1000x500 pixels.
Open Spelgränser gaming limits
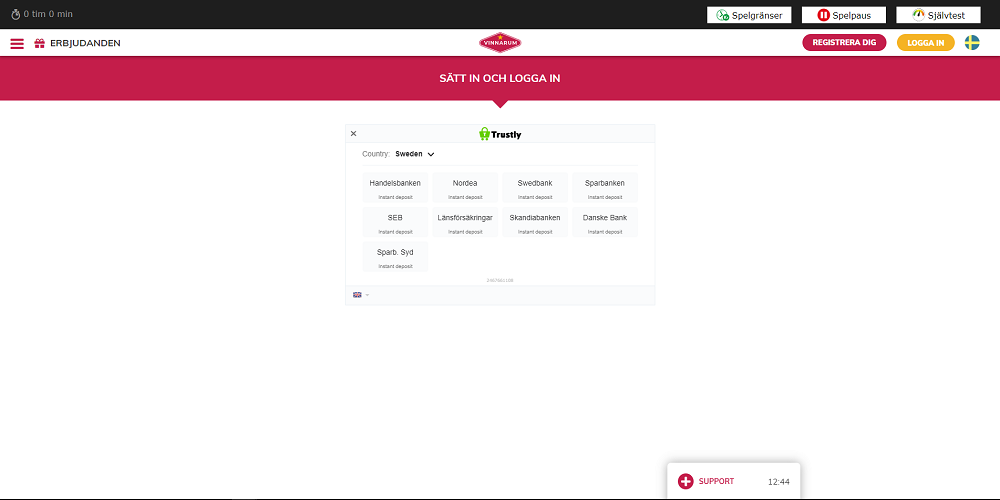pos(749,15)
